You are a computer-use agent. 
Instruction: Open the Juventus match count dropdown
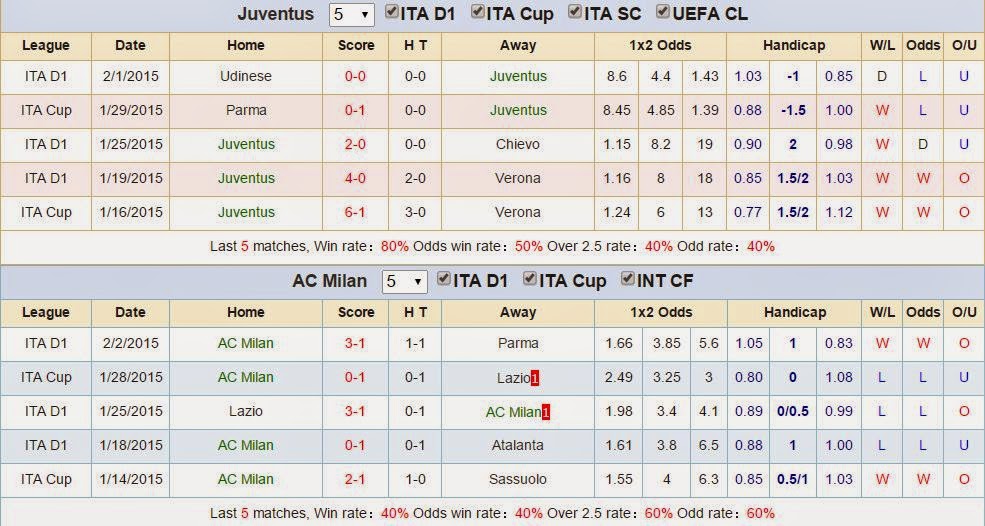click(x=351, y=14)
